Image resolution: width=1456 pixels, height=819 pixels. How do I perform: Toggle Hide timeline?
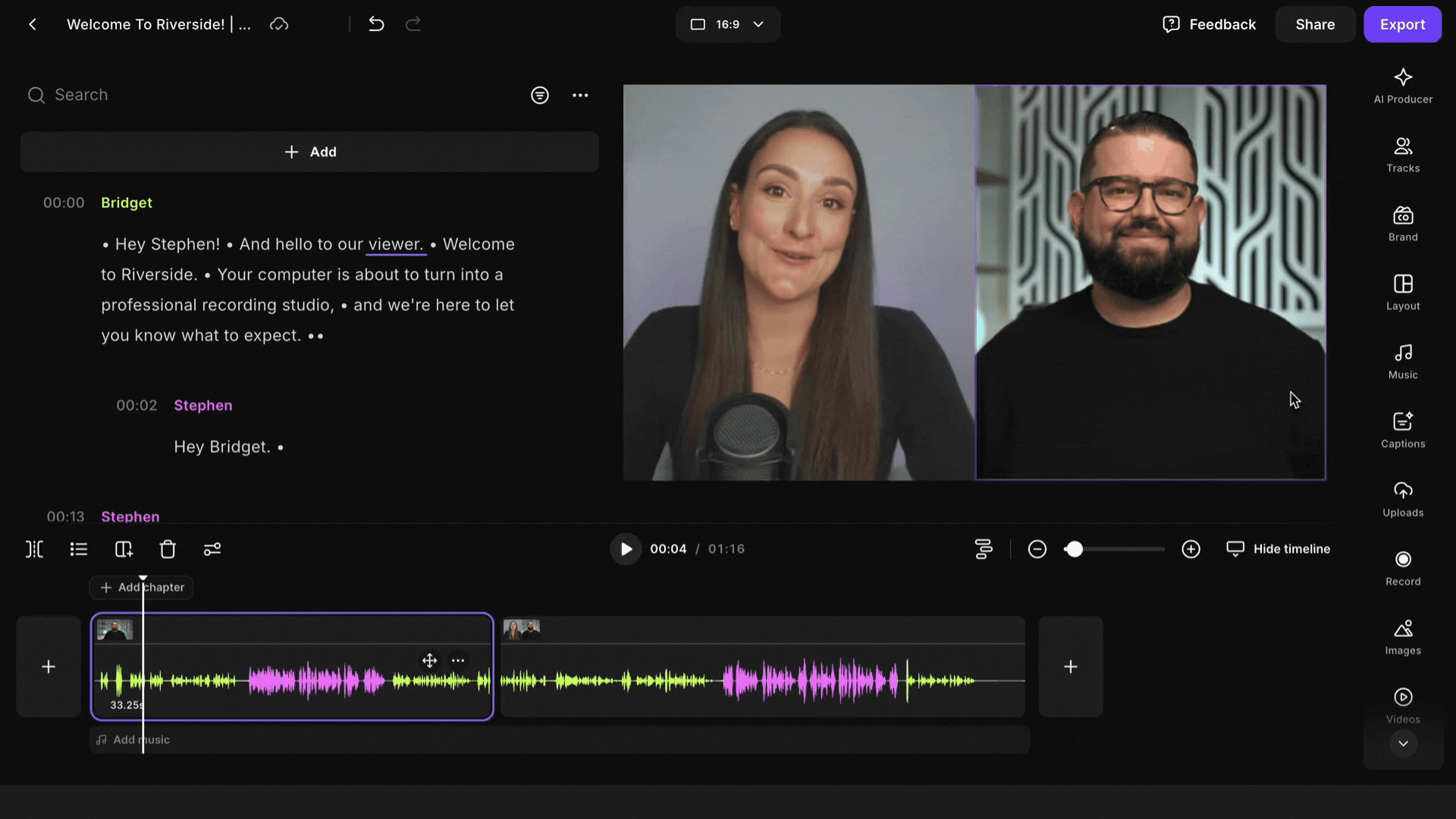(1279, 548)
